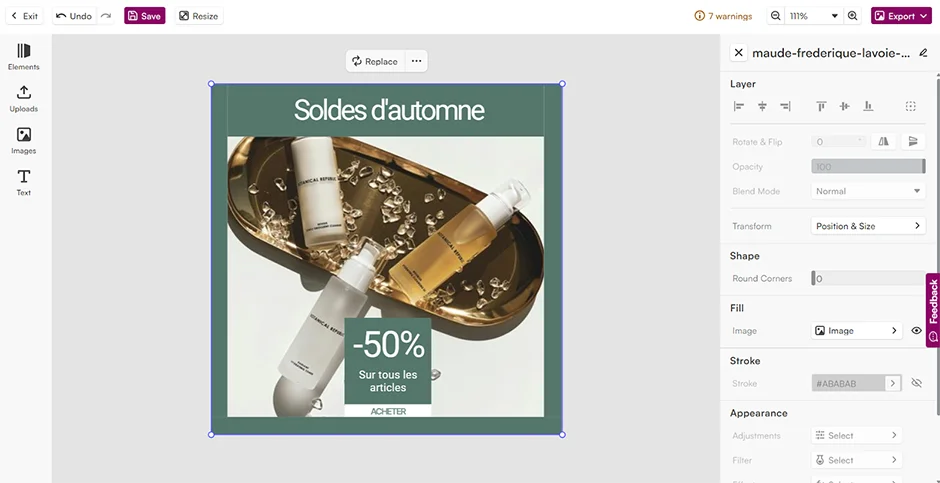Open the Uploads panel

pos(24,99)
